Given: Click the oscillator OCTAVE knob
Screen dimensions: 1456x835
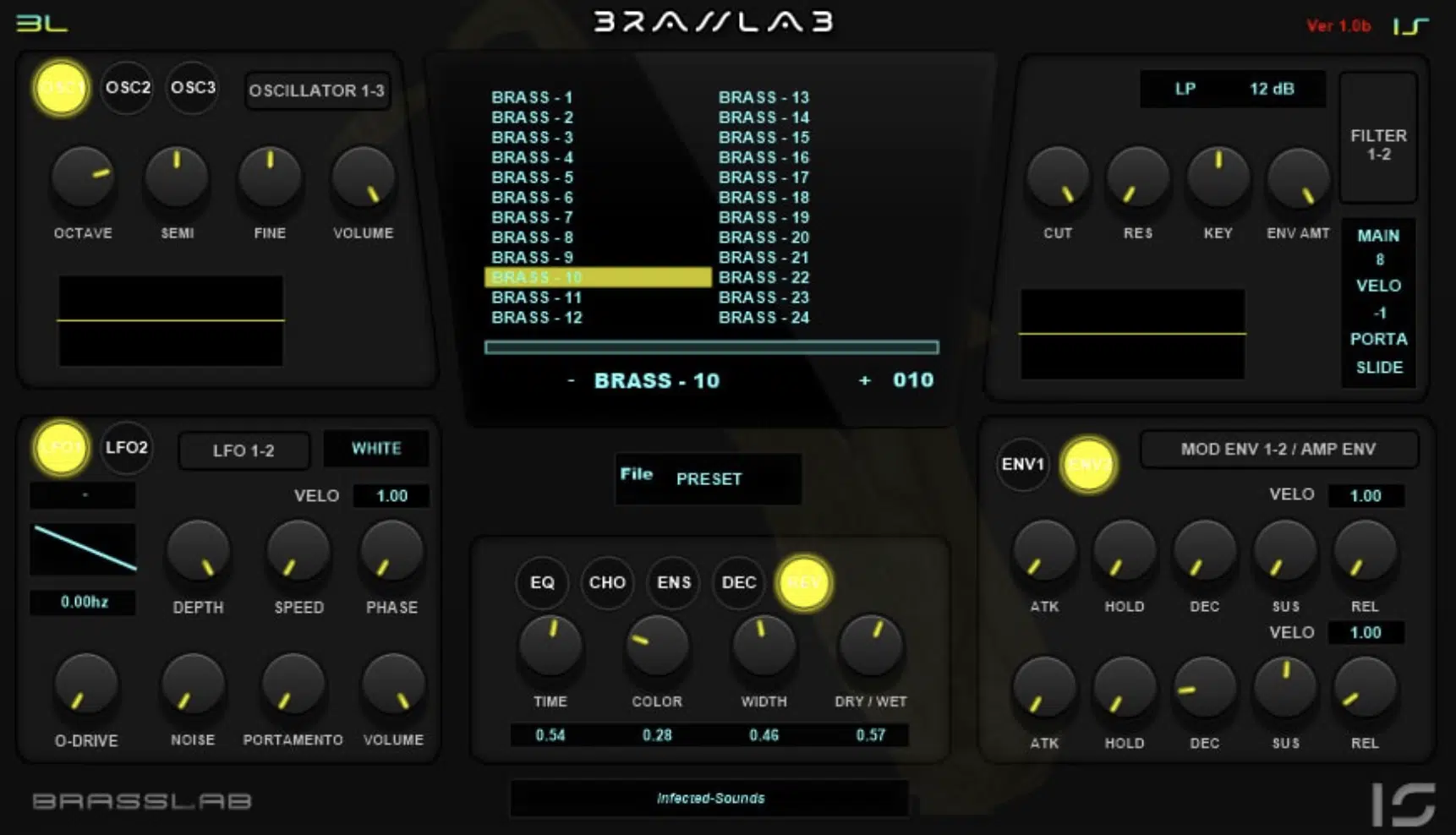Looking at the screenshot, I should [x=83, y=178].
